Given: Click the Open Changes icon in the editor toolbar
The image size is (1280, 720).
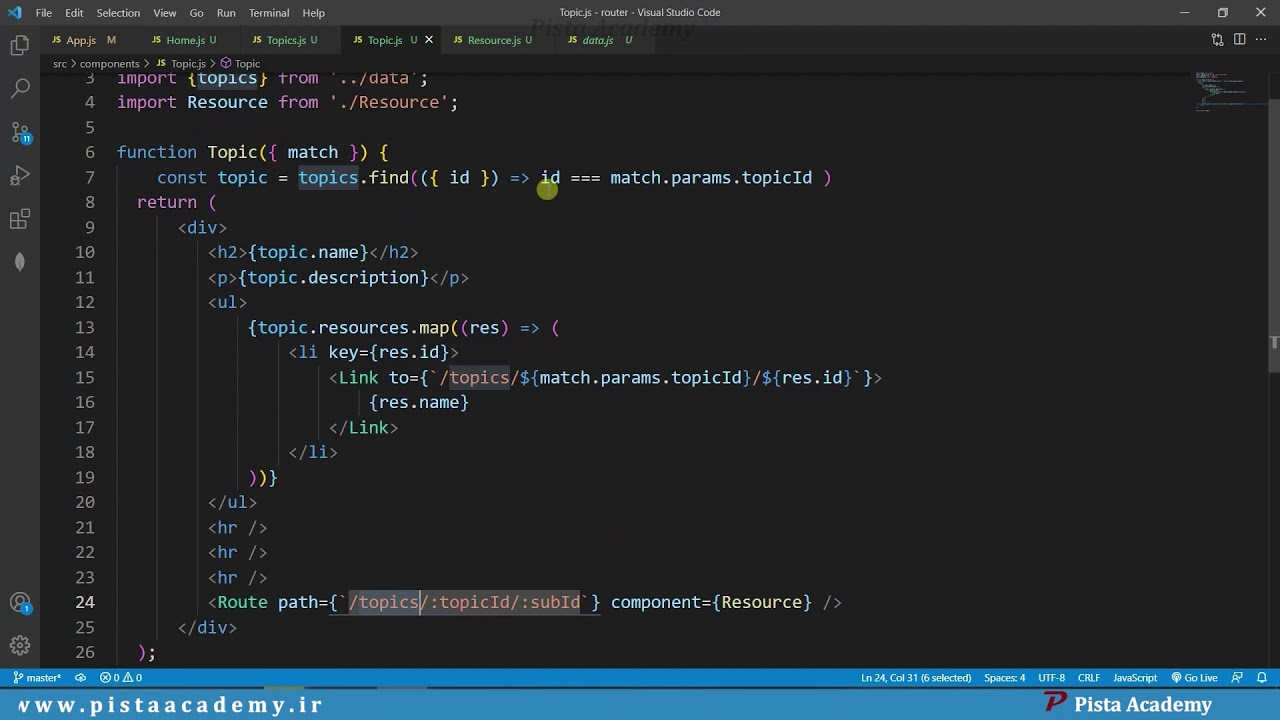Looking at the screenshot, I should click(x=1217, y=40).
